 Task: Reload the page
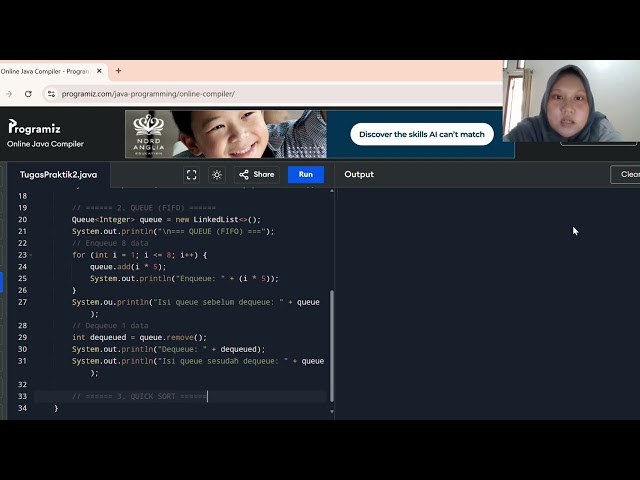[x=28, y=94]
